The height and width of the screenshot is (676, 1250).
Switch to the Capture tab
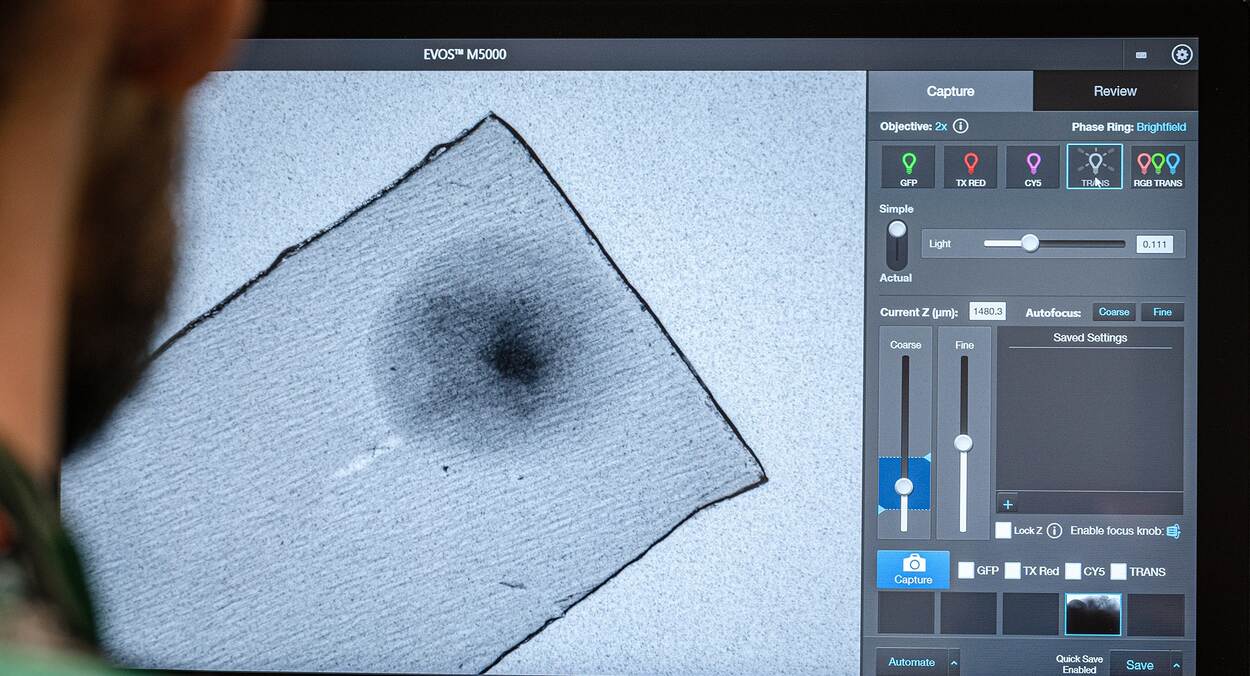(950, 91)
